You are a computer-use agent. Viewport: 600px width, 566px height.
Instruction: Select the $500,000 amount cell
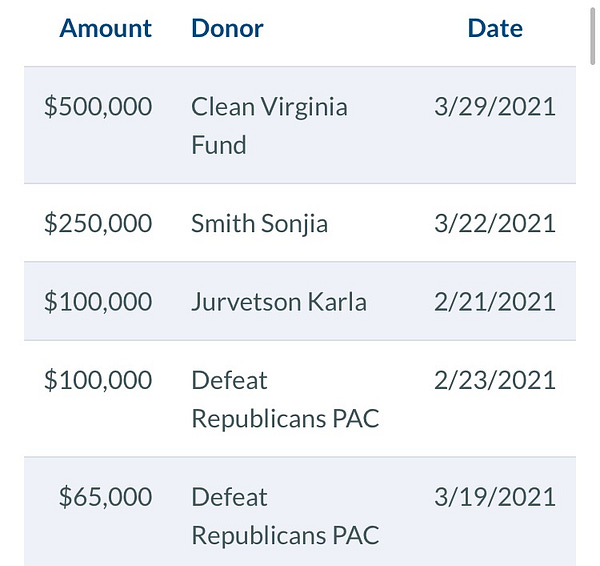coord(98,106)
